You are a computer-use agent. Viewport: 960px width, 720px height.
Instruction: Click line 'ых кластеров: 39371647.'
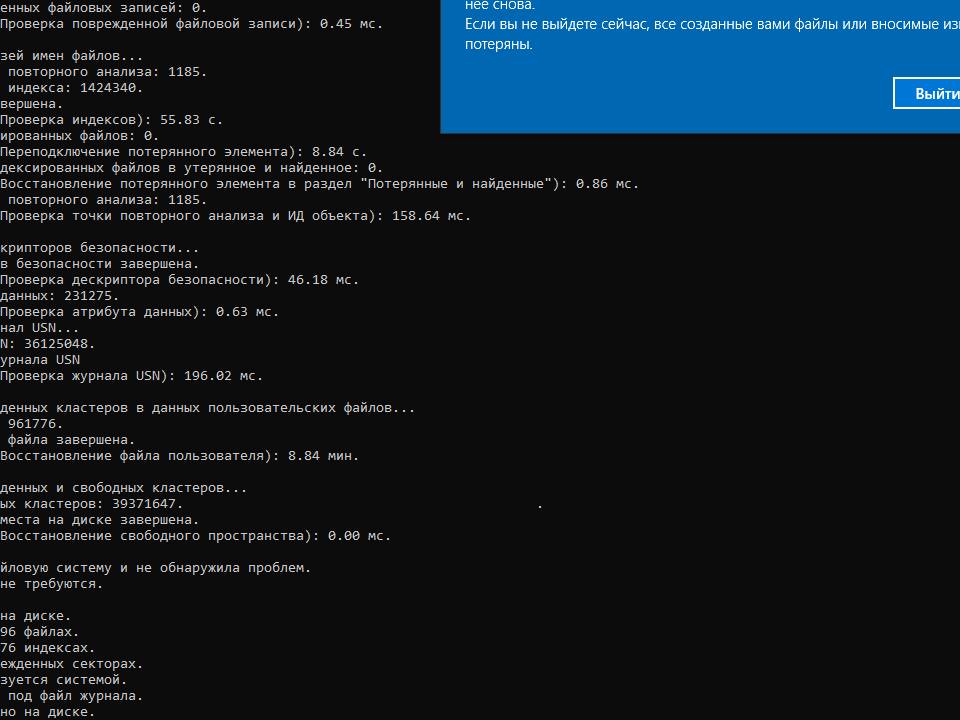[91, 504]
